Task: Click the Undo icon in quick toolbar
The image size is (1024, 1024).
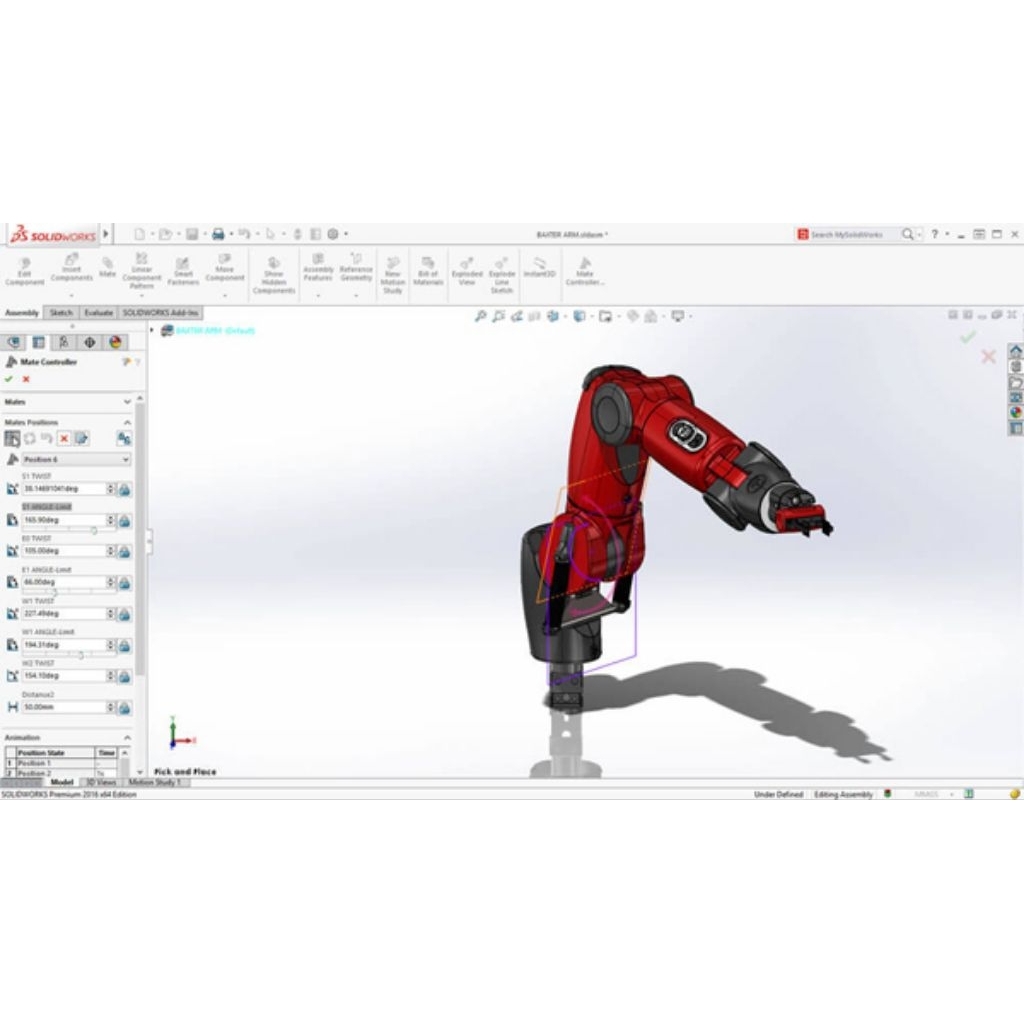Action: click(244, 234)
